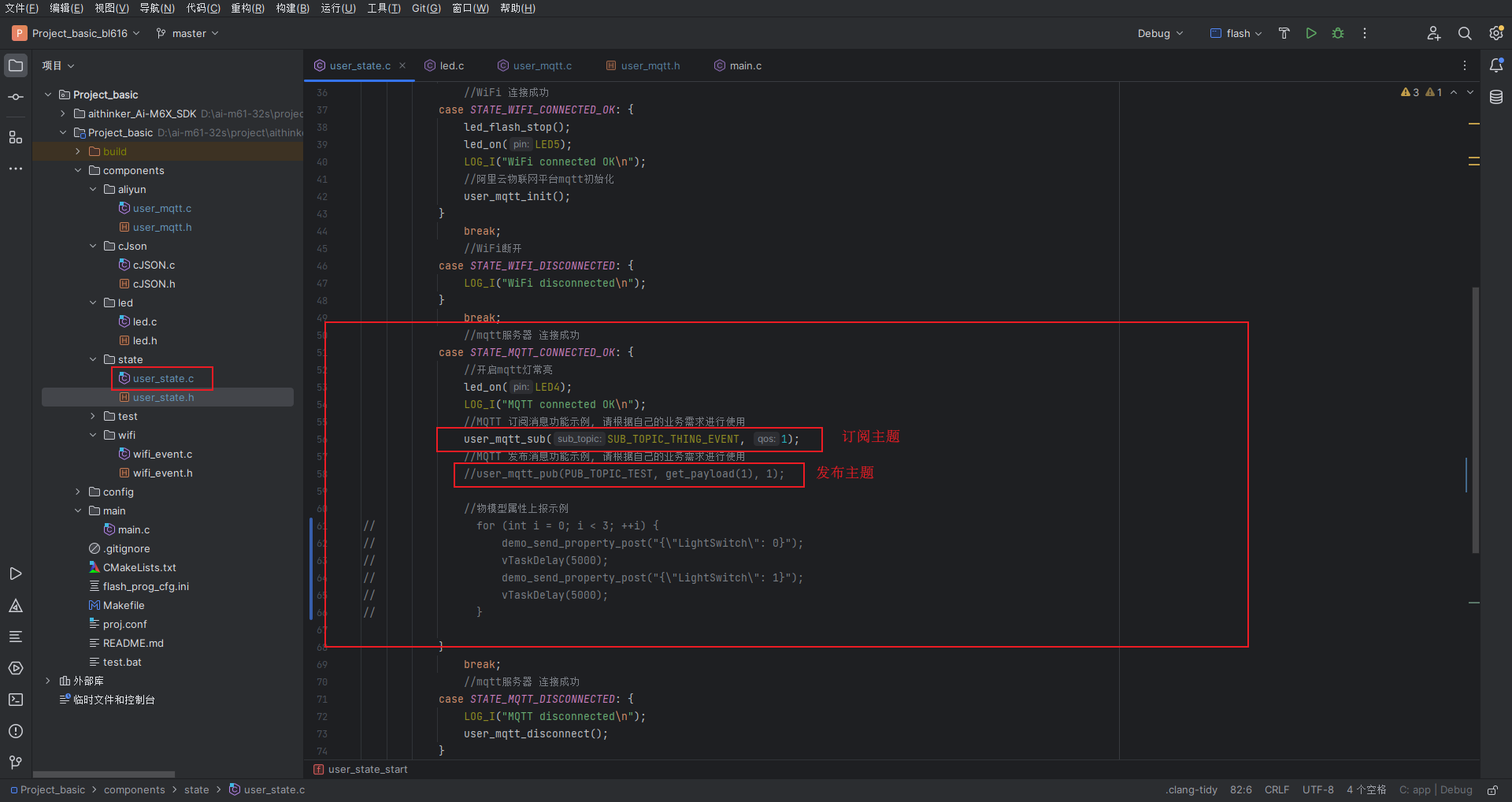Open the Git(G) menu
This screenshot has width=1512, height=802.
(x=426, y=8)
